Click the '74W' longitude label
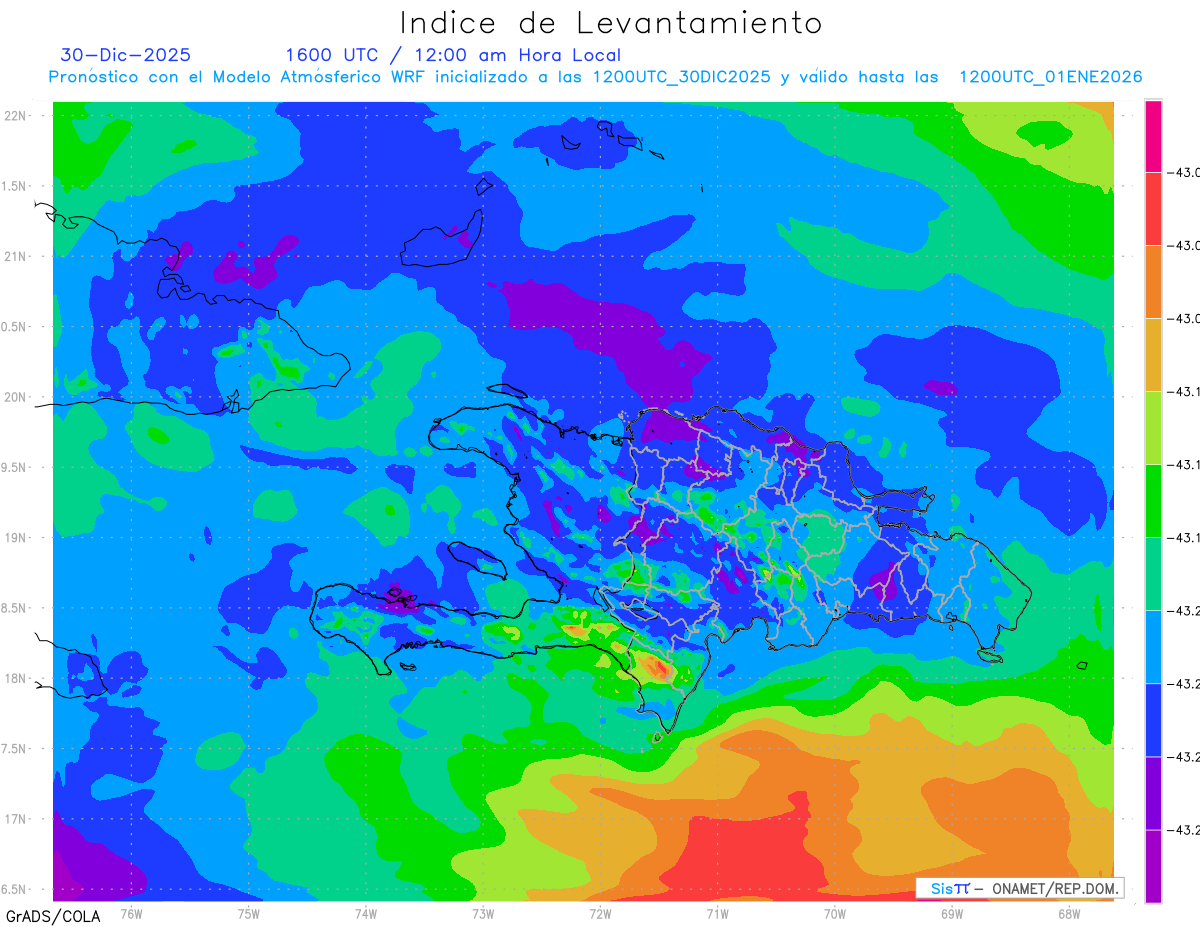1200x927 pixels. pos(366,912)
